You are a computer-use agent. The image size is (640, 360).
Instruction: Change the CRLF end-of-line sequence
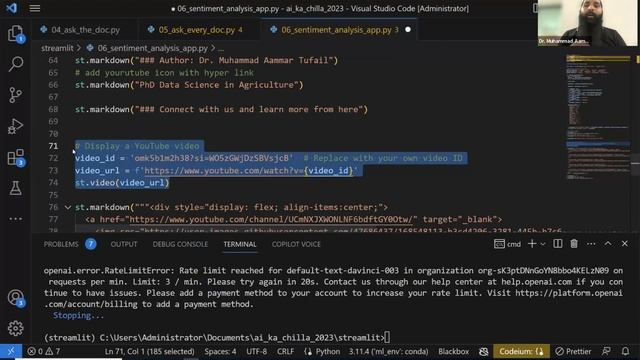[x=285, y=351]
